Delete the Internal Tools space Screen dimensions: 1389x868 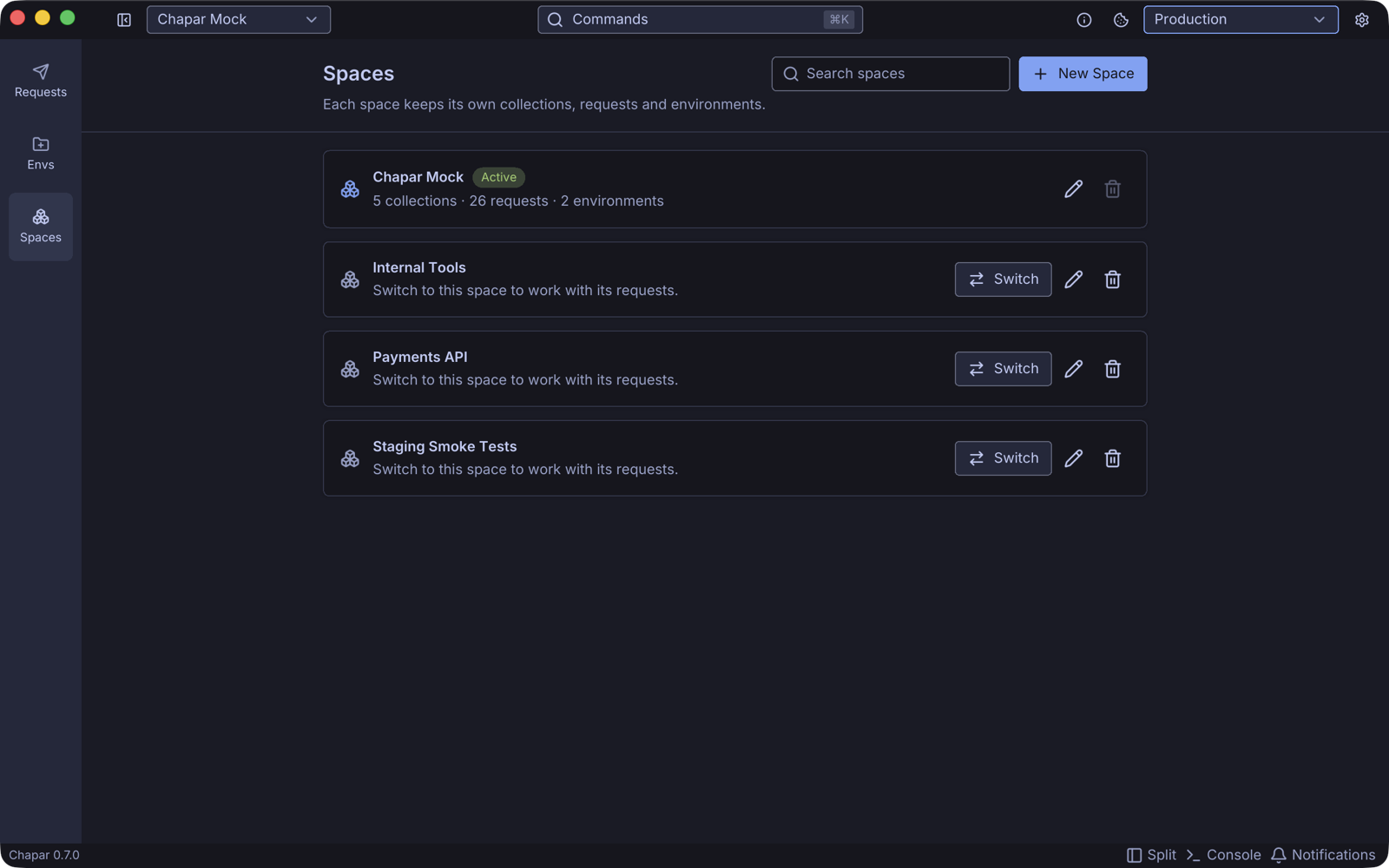pyautogui.click(x=1112, y=279)
